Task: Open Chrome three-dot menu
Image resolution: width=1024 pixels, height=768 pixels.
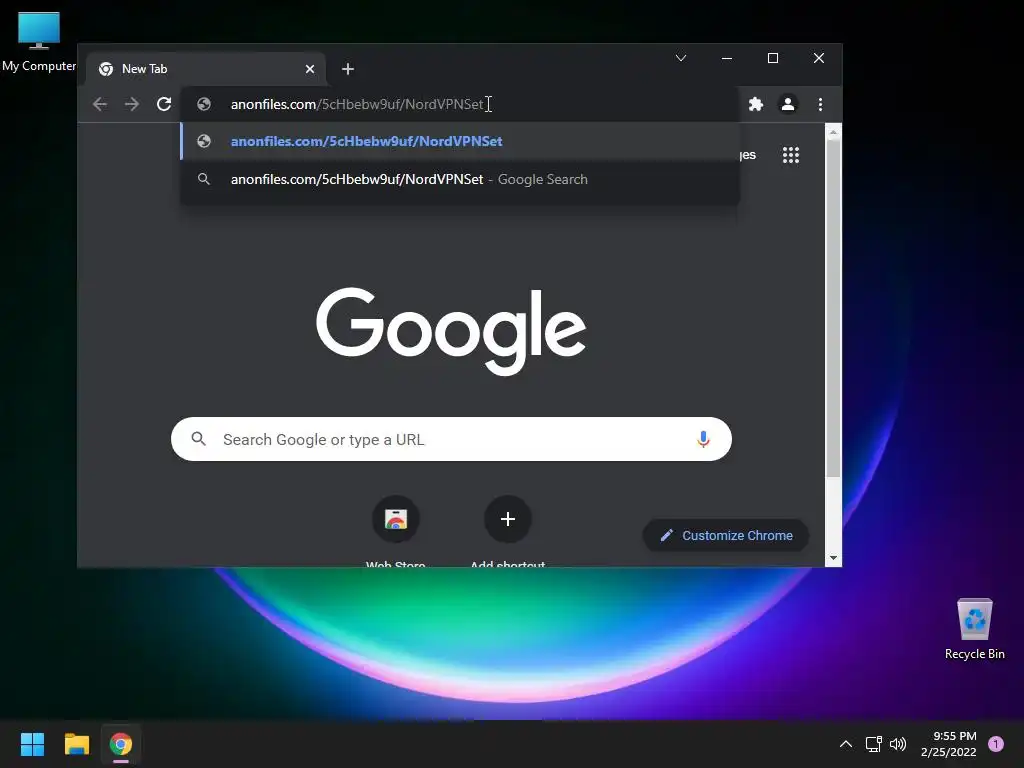Action: click(820, 104)
